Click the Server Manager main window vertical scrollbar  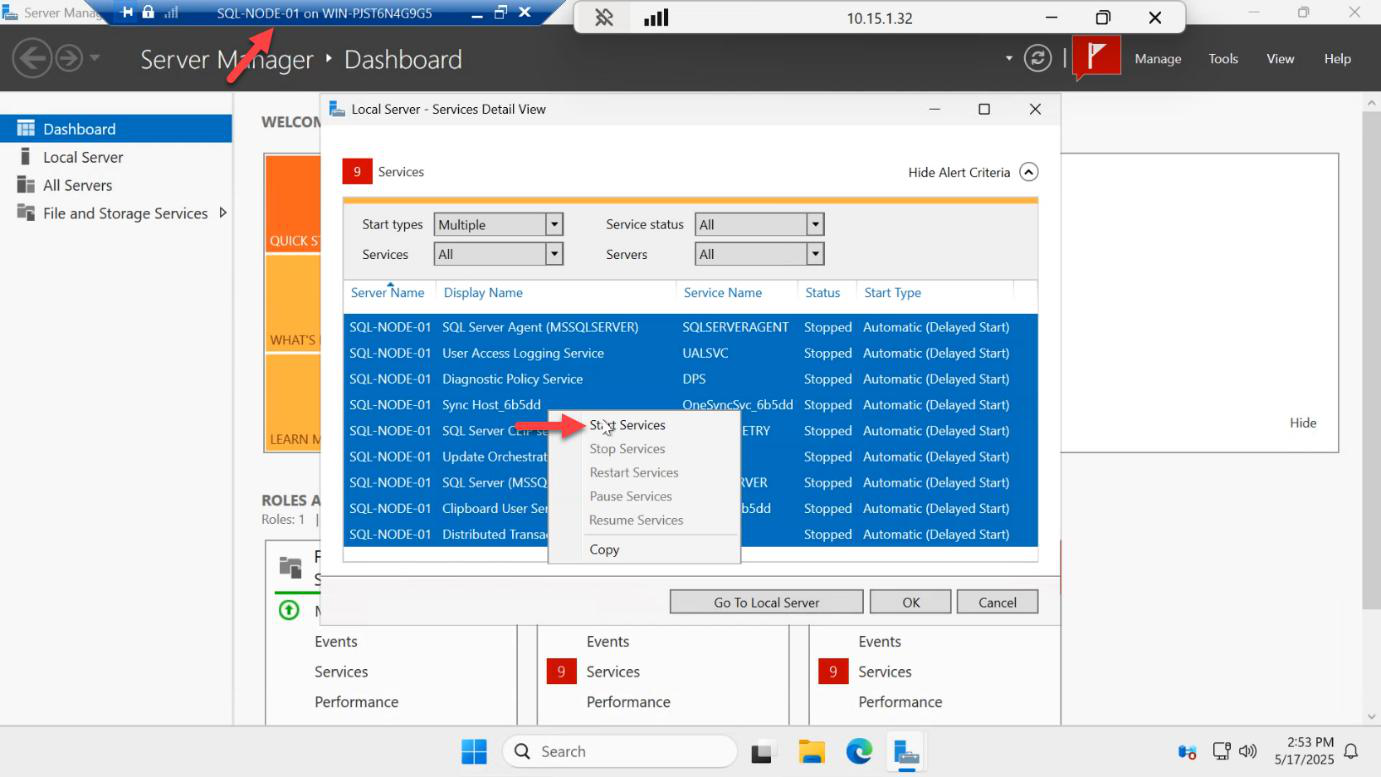point(1371,360)
